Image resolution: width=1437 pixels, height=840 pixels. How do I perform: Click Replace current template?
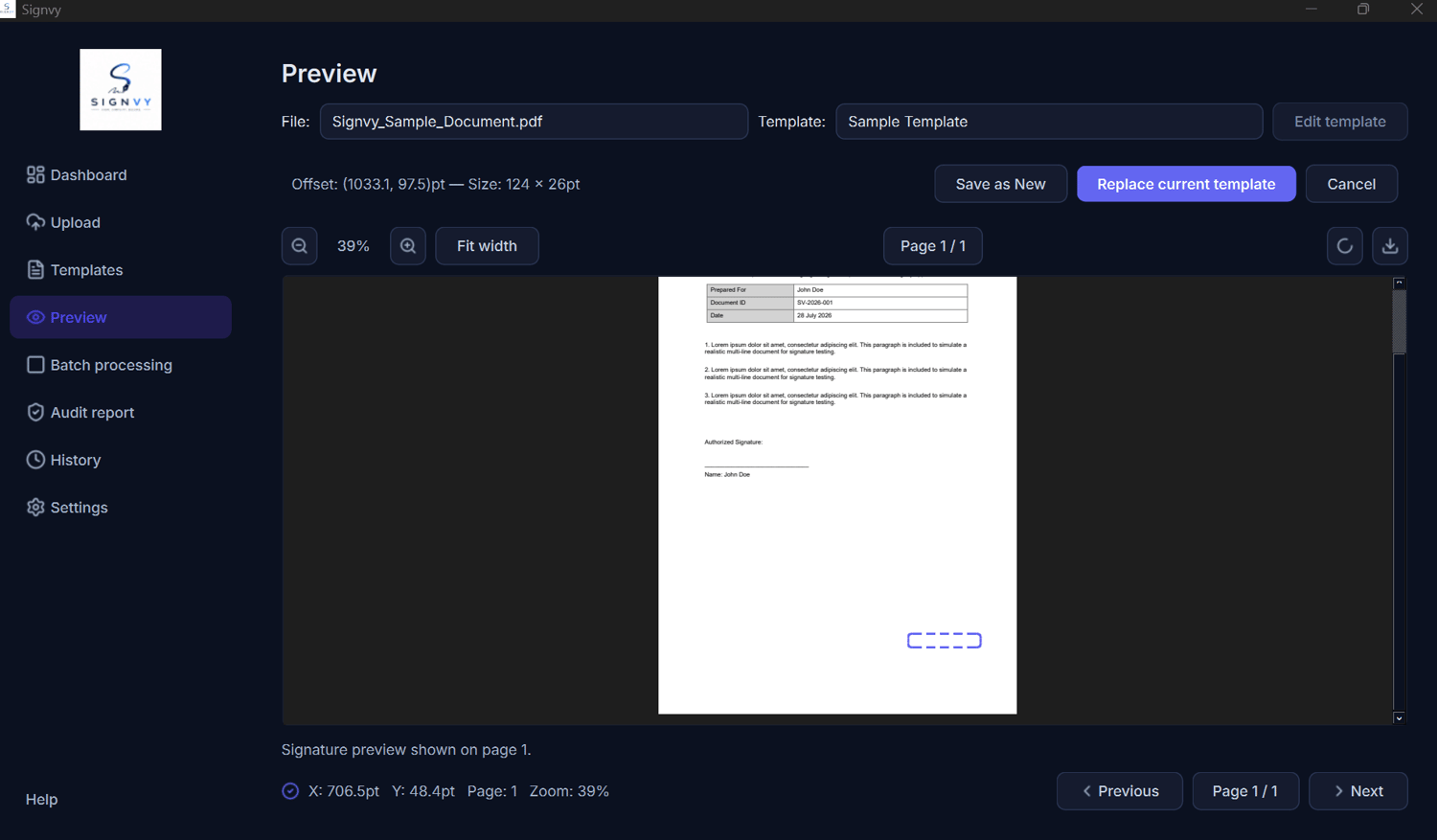(x=1186, y=184)
